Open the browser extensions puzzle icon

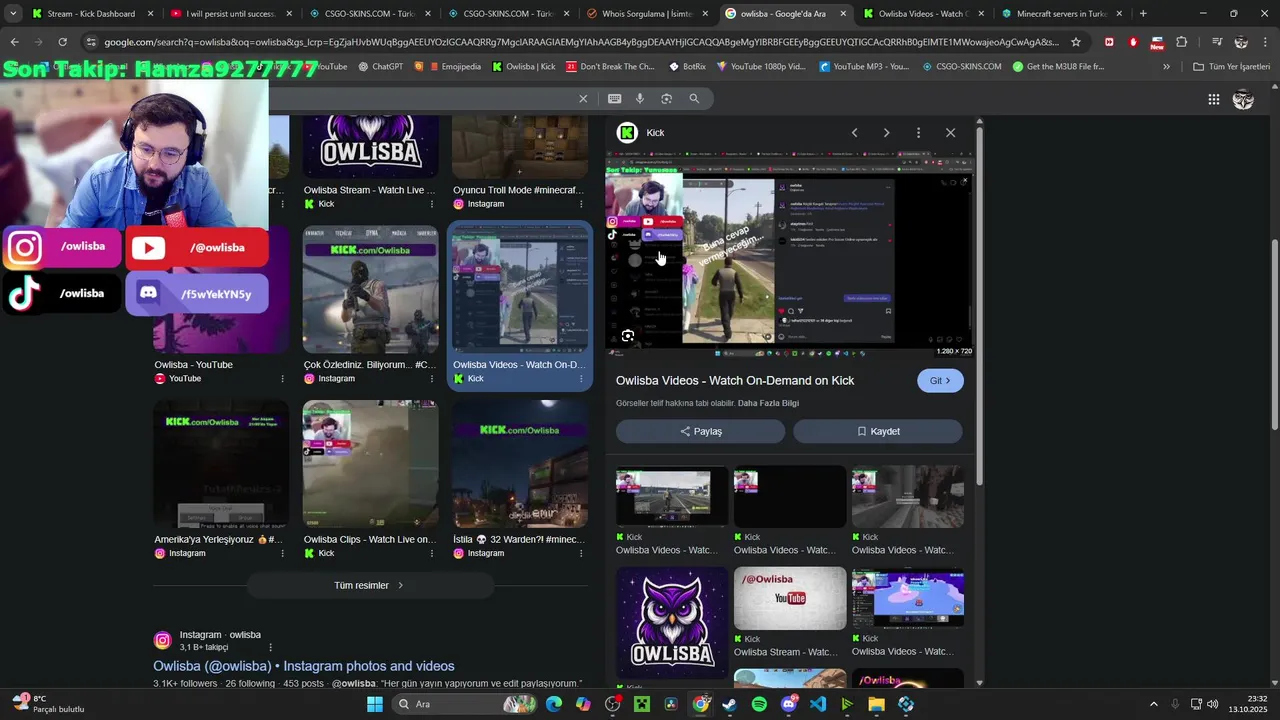tap(1182, 42)
